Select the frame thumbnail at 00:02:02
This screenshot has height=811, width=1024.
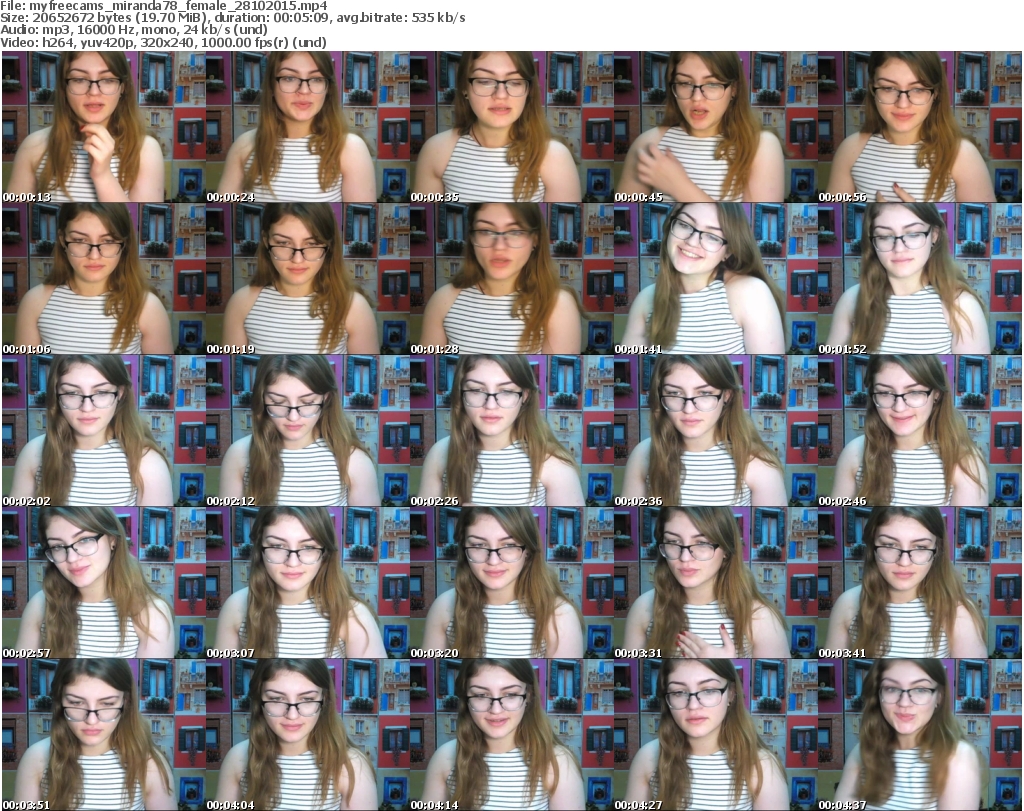click(104, 431)
